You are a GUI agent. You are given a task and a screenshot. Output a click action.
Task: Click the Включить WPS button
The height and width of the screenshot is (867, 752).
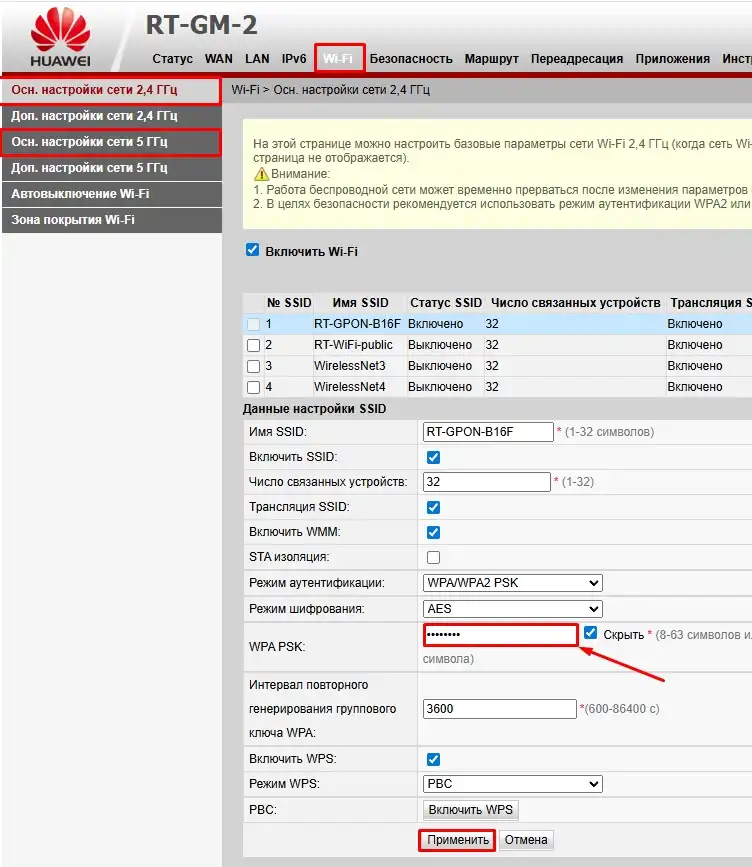point(471,810)
